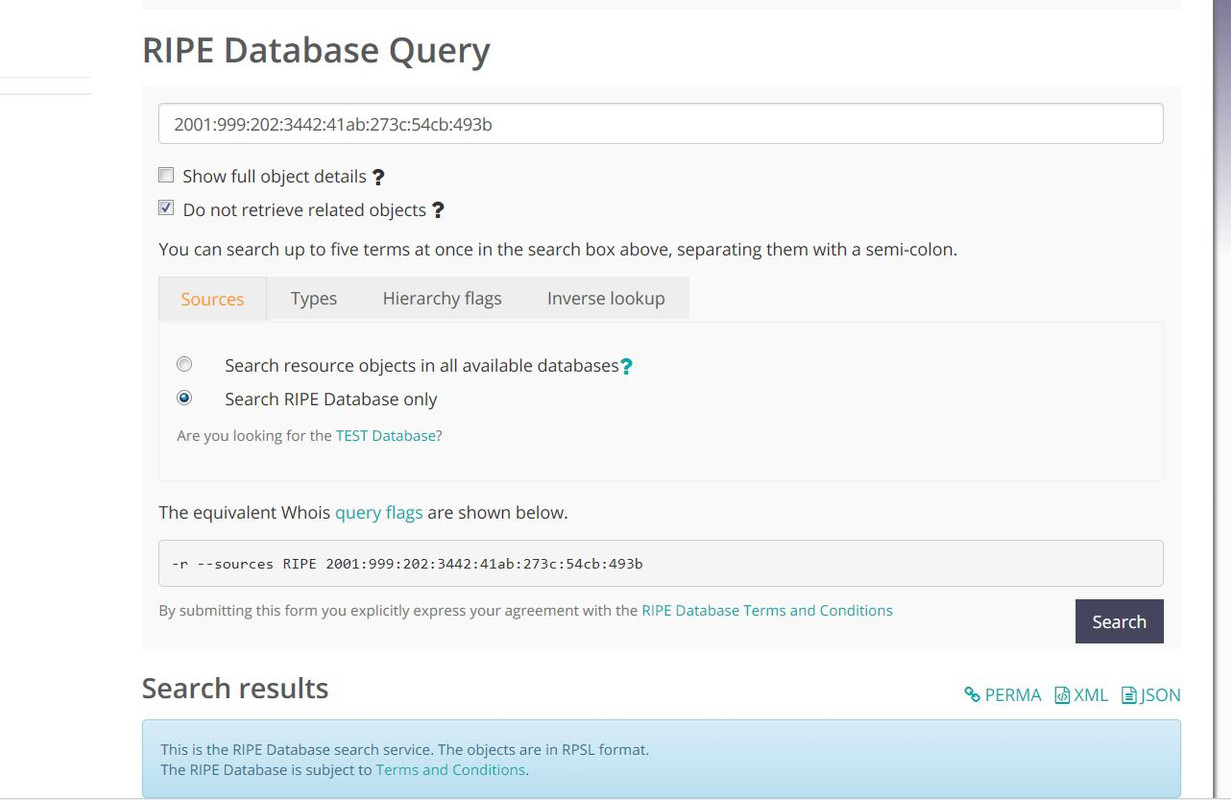Image resolution: width=1231 pixels, height=800 pixels.
Task: Open the PERMA link text
Action: [1013, 695]
